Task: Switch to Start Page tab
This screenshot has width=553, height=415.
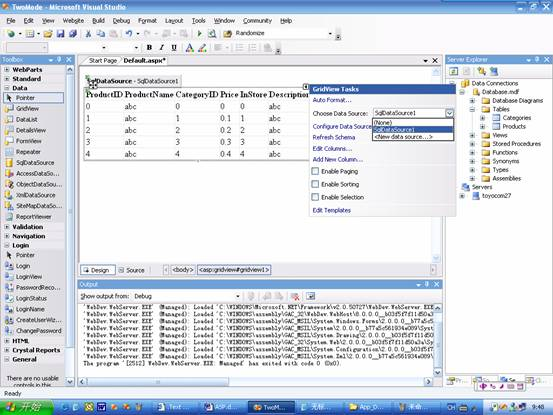Action: click(x=103, y=61)
